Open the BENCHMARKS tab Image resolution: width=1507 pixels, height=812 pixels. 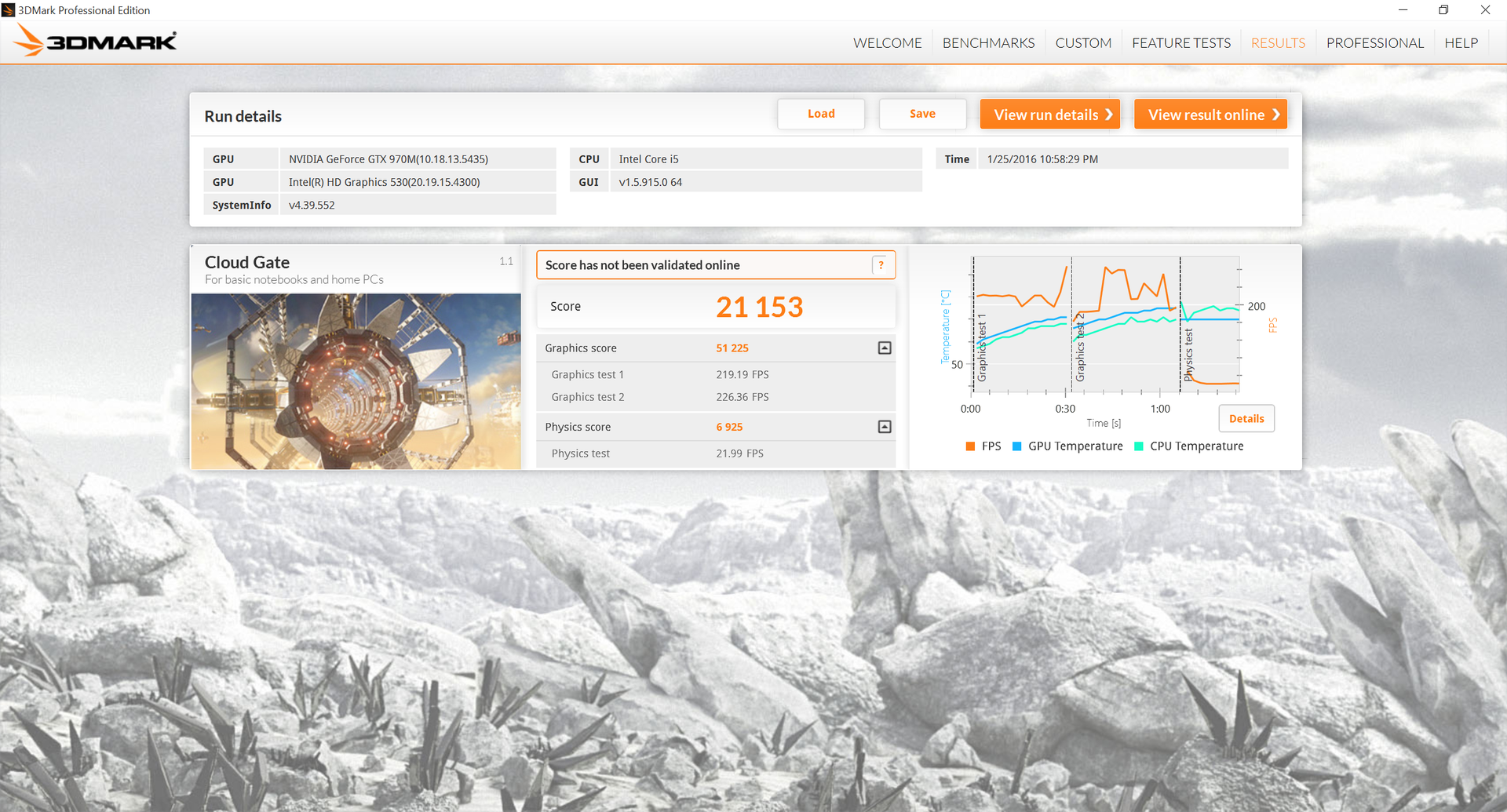[988, 43]
